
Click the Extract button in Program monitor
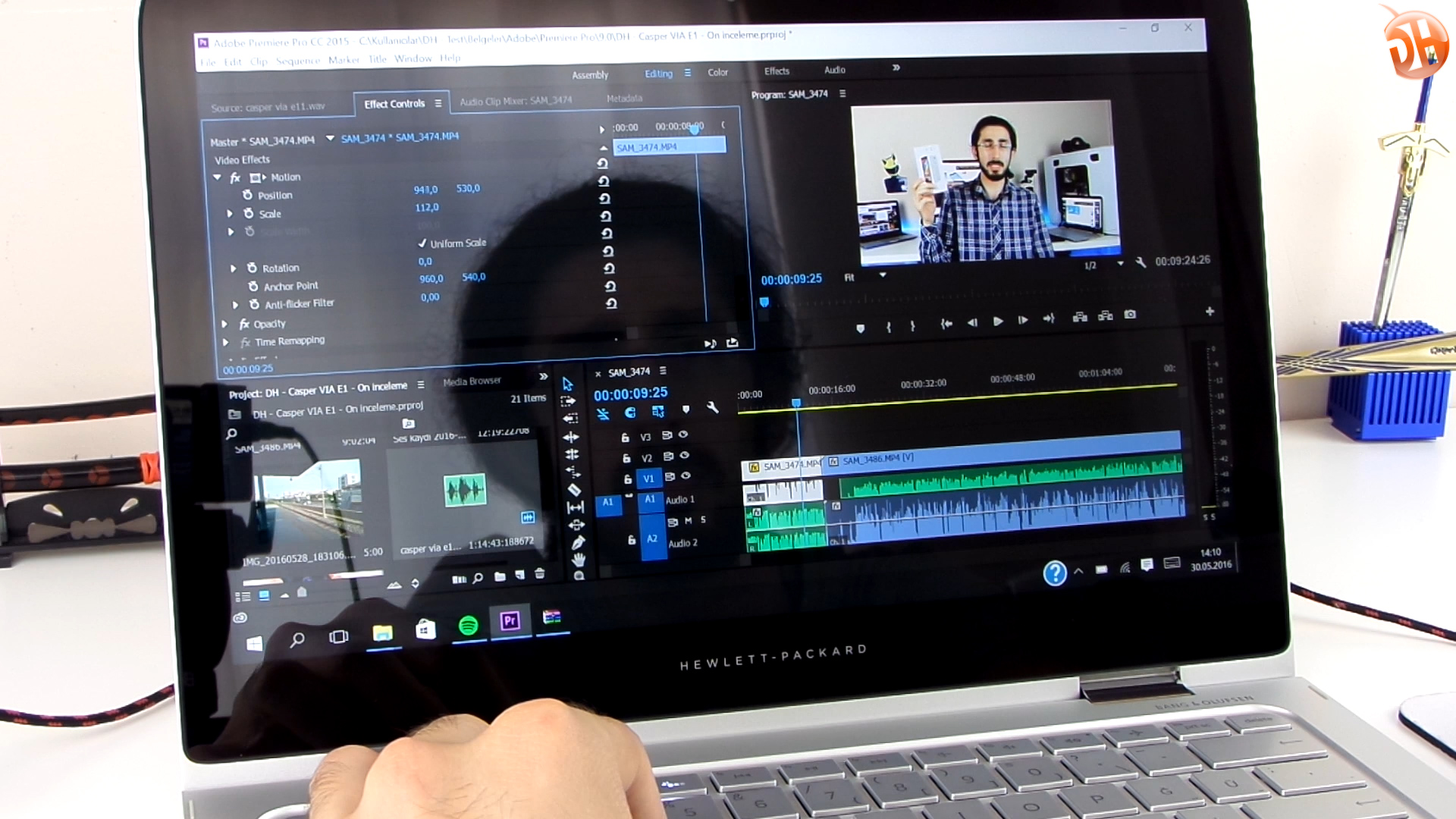[x=1106, y=315]
